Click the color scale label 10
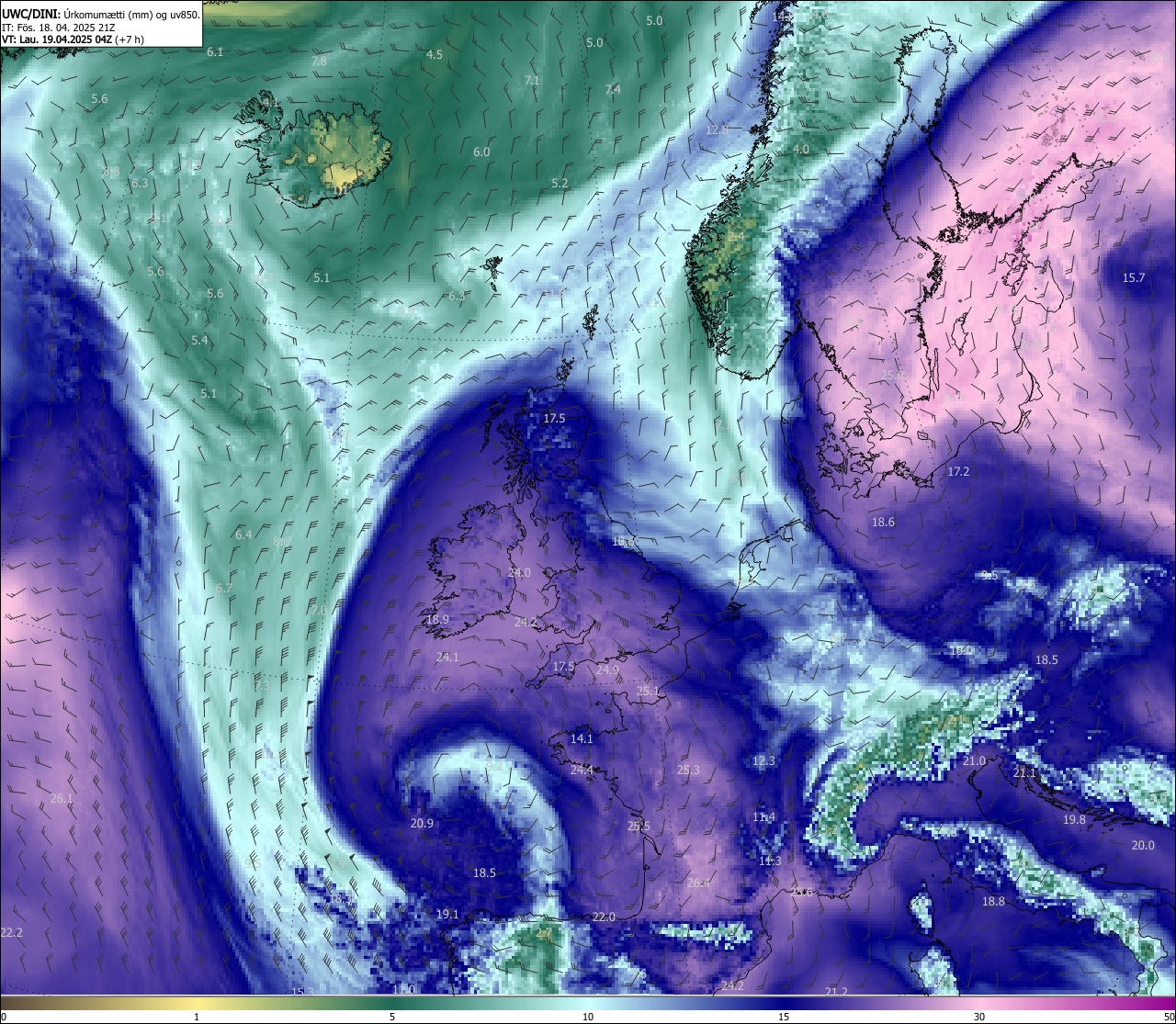The width and height of the screenshot is (1176, 1024). click(x=588, y=1017)
